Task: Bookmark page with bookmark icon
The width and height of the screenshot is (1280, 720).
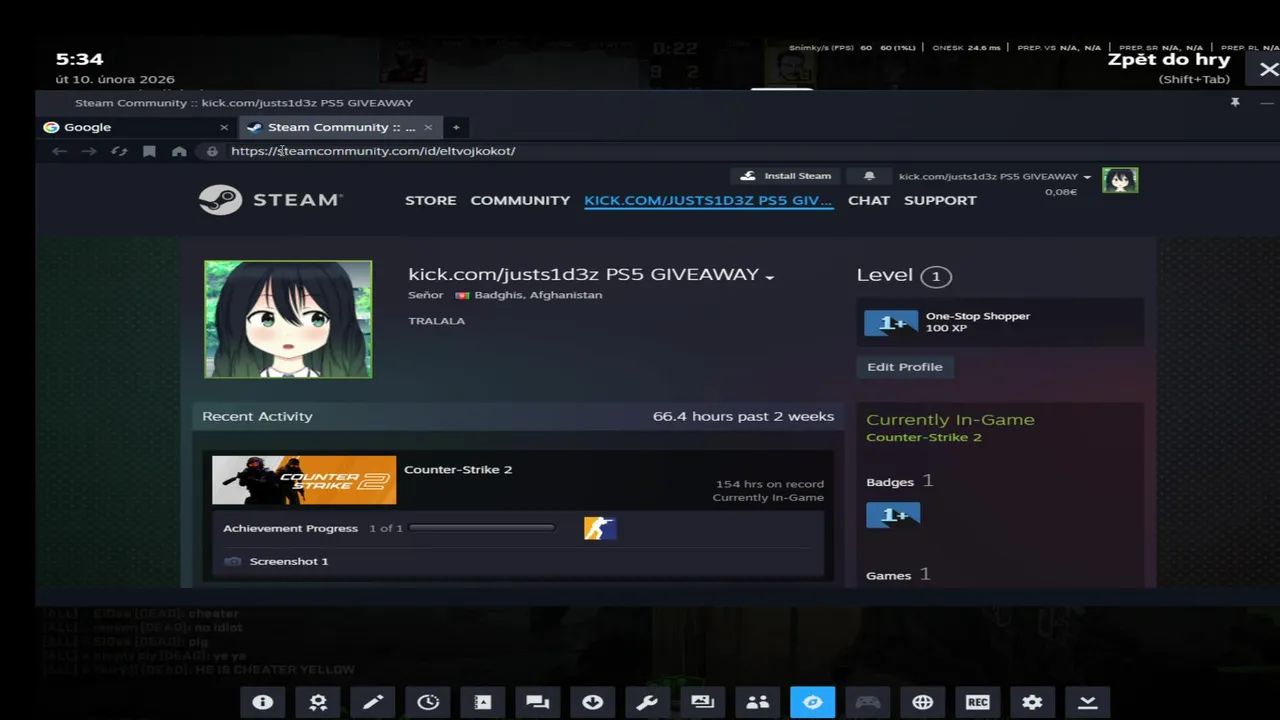Action: pos(149,151)
